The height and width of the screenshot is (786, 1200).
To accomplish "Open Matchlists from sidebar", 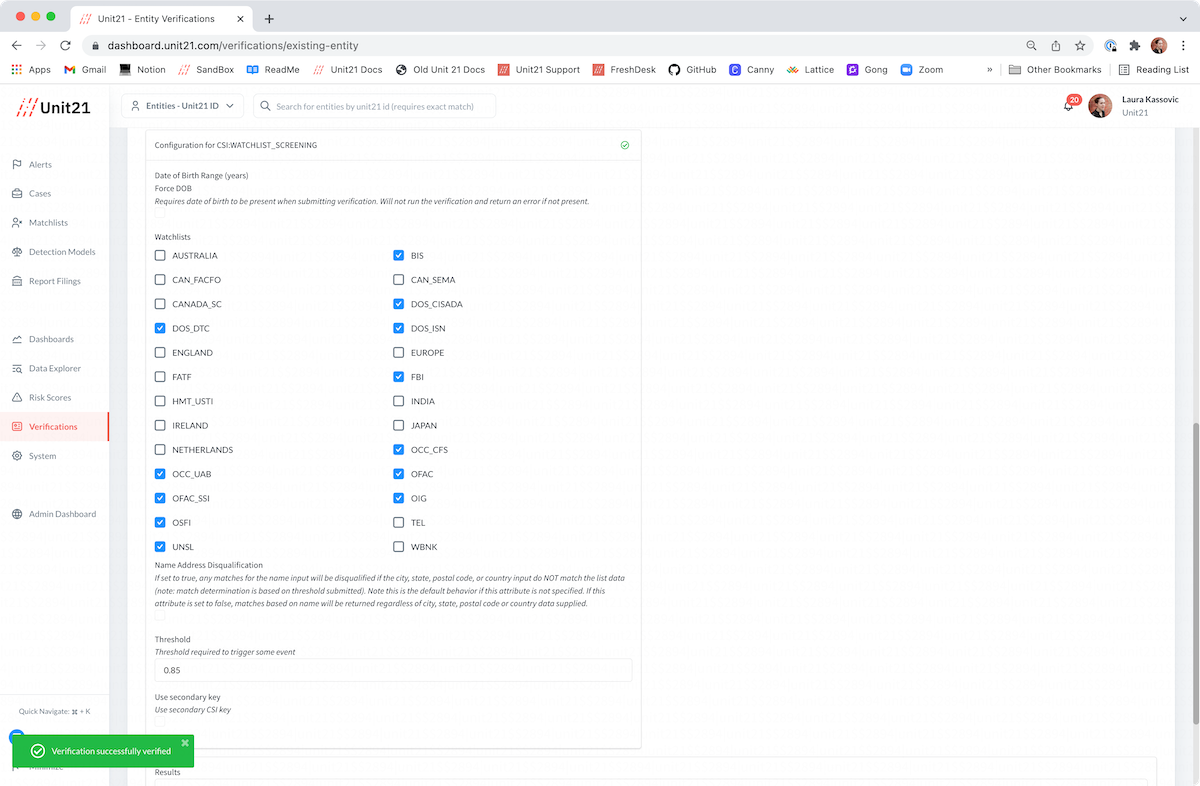I will point(40,222).
